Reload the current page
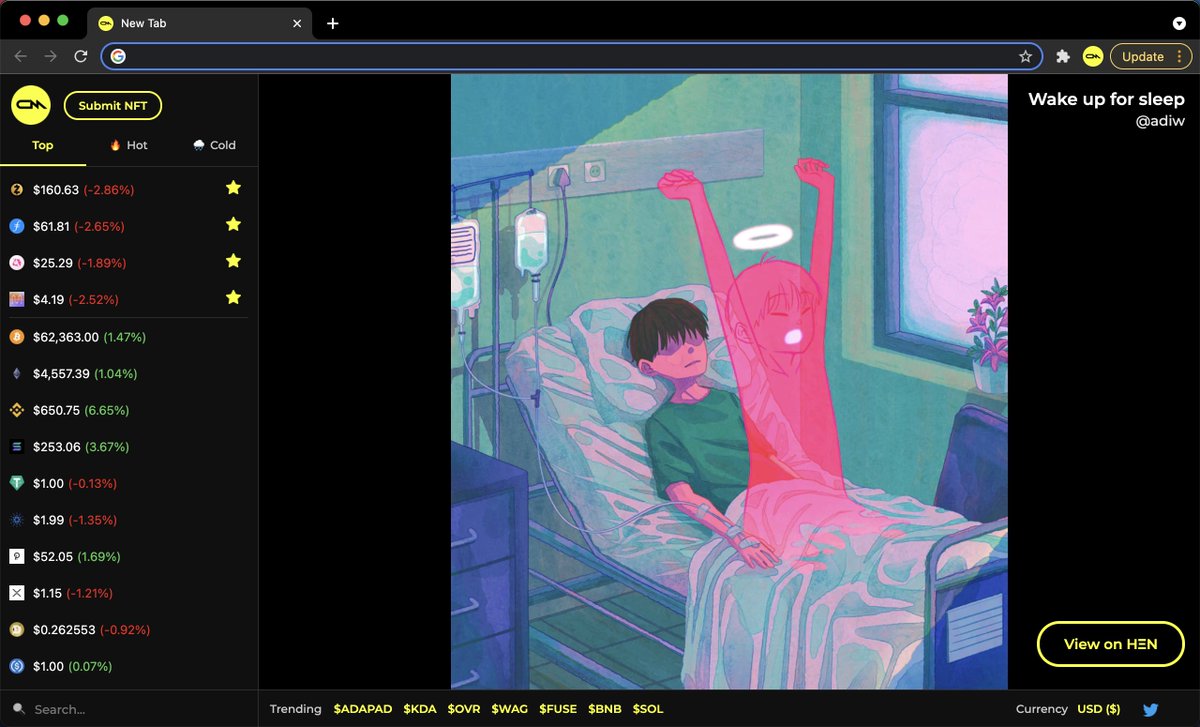This screenshot has height=727, width=1200. (x=81, y=57)
